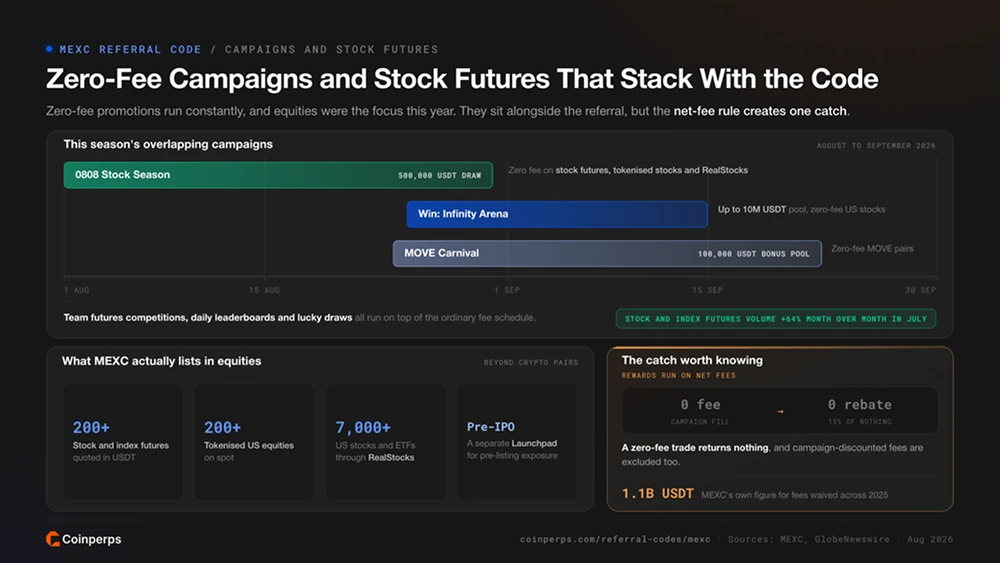Click the orange arrow between fee and rebate

pos(780,412)
